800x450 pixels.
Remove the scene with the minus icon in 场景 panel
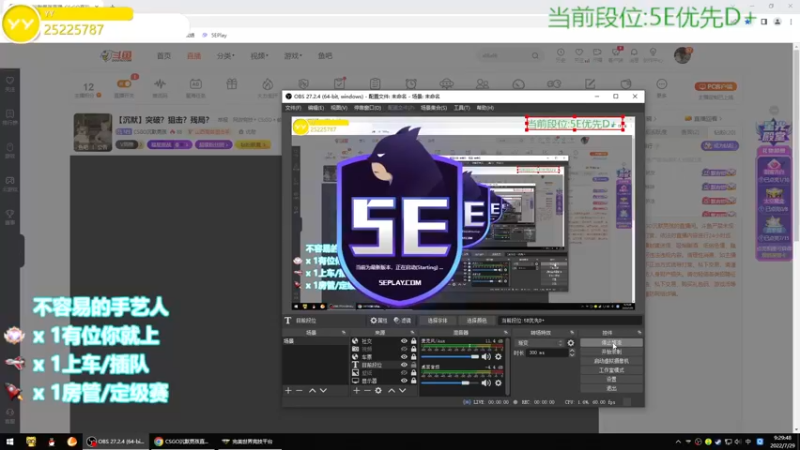[299, 391]
